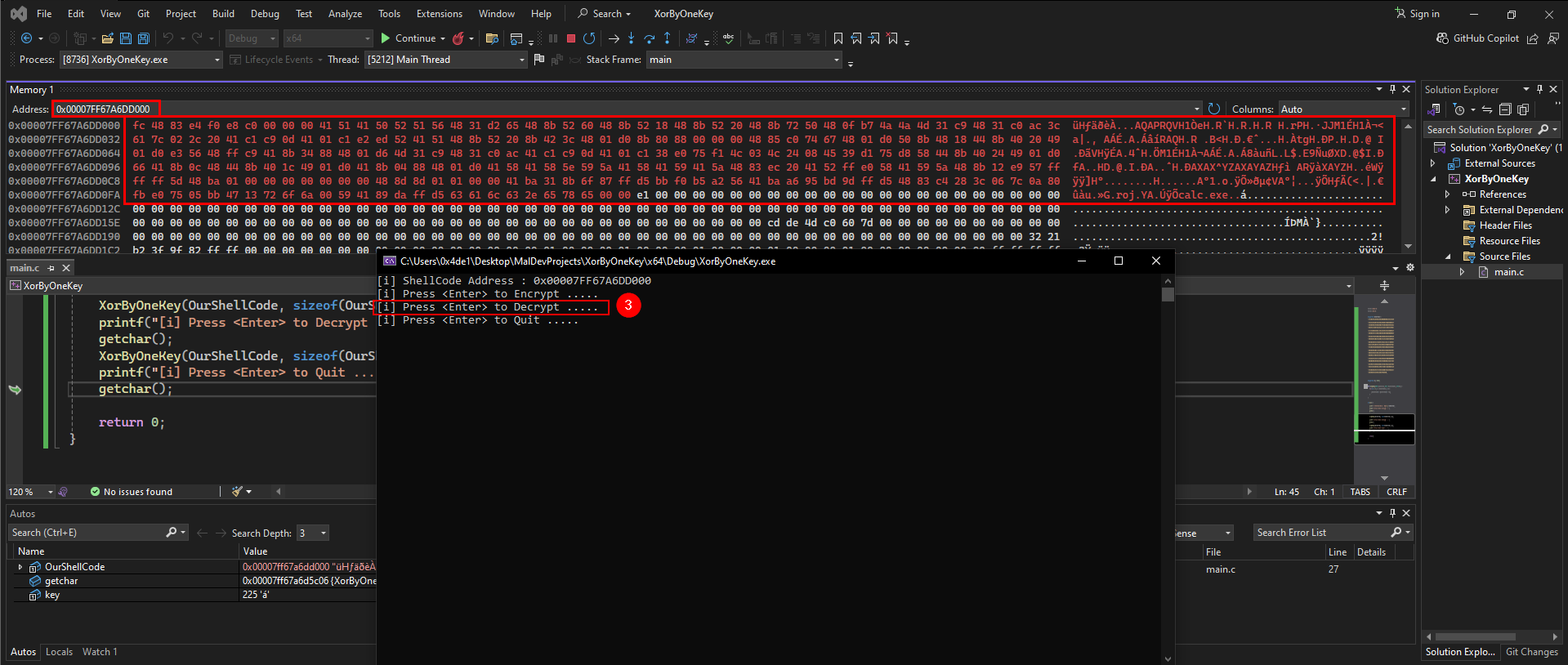The image size is (1568, 665).
Task: Open Process dropdown XorByOneKey.exe
Action: tap(141, 60)
